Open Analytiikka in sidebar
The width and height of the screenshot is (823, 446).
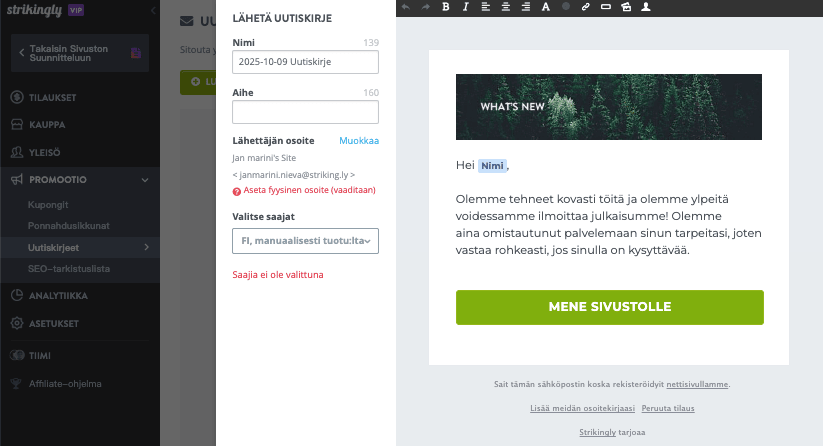pyautogui.click(x=58, y=296)
